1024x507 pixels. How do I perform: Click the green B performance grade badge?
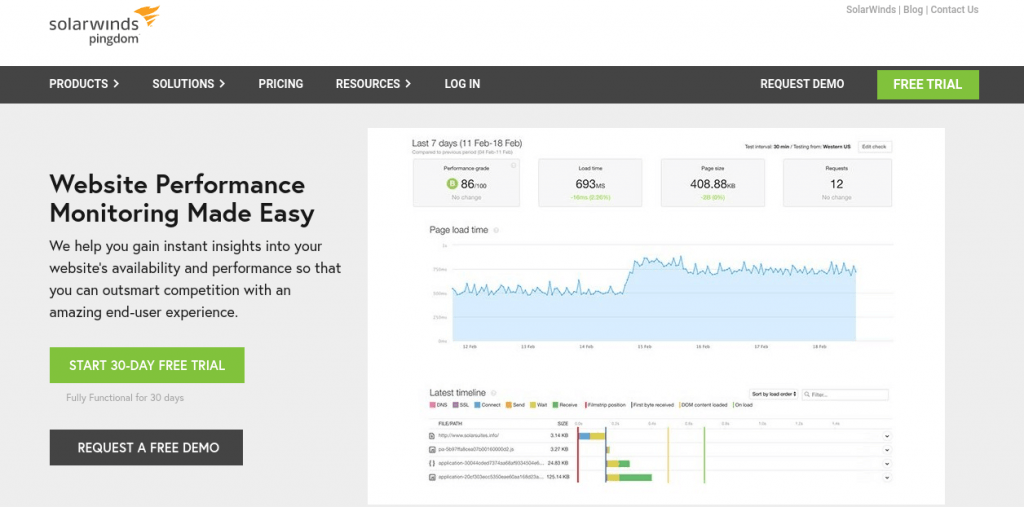click(x=452, y=184)
